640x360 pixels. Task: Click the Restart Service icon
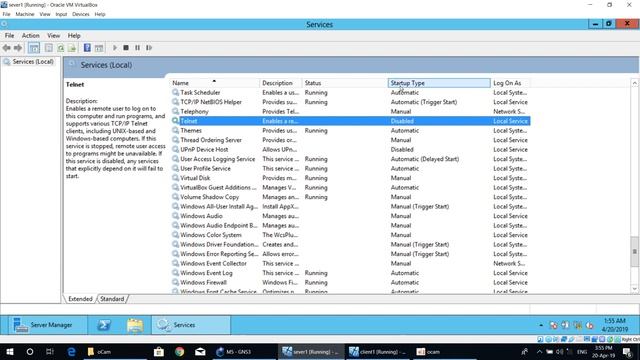pyautogui.click(x=149, y=48)
